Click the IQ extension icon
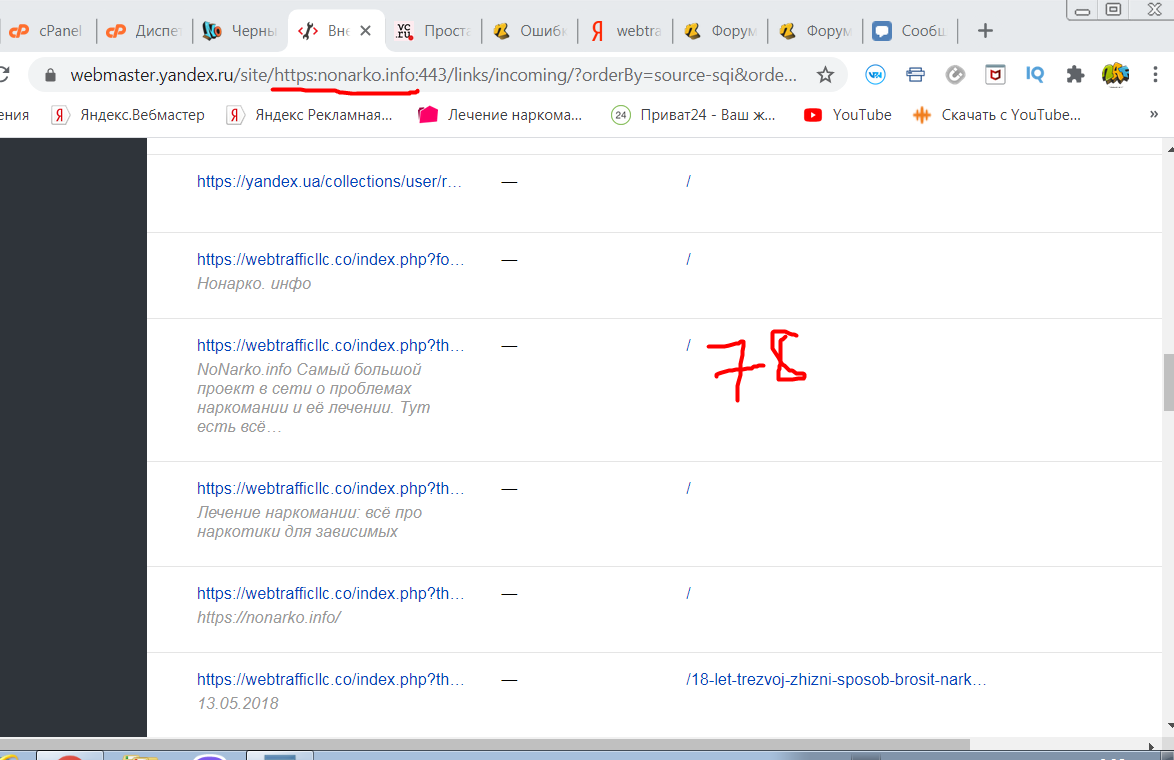The height and width of the screenshot is (760, 1174). coord(1034,74)
